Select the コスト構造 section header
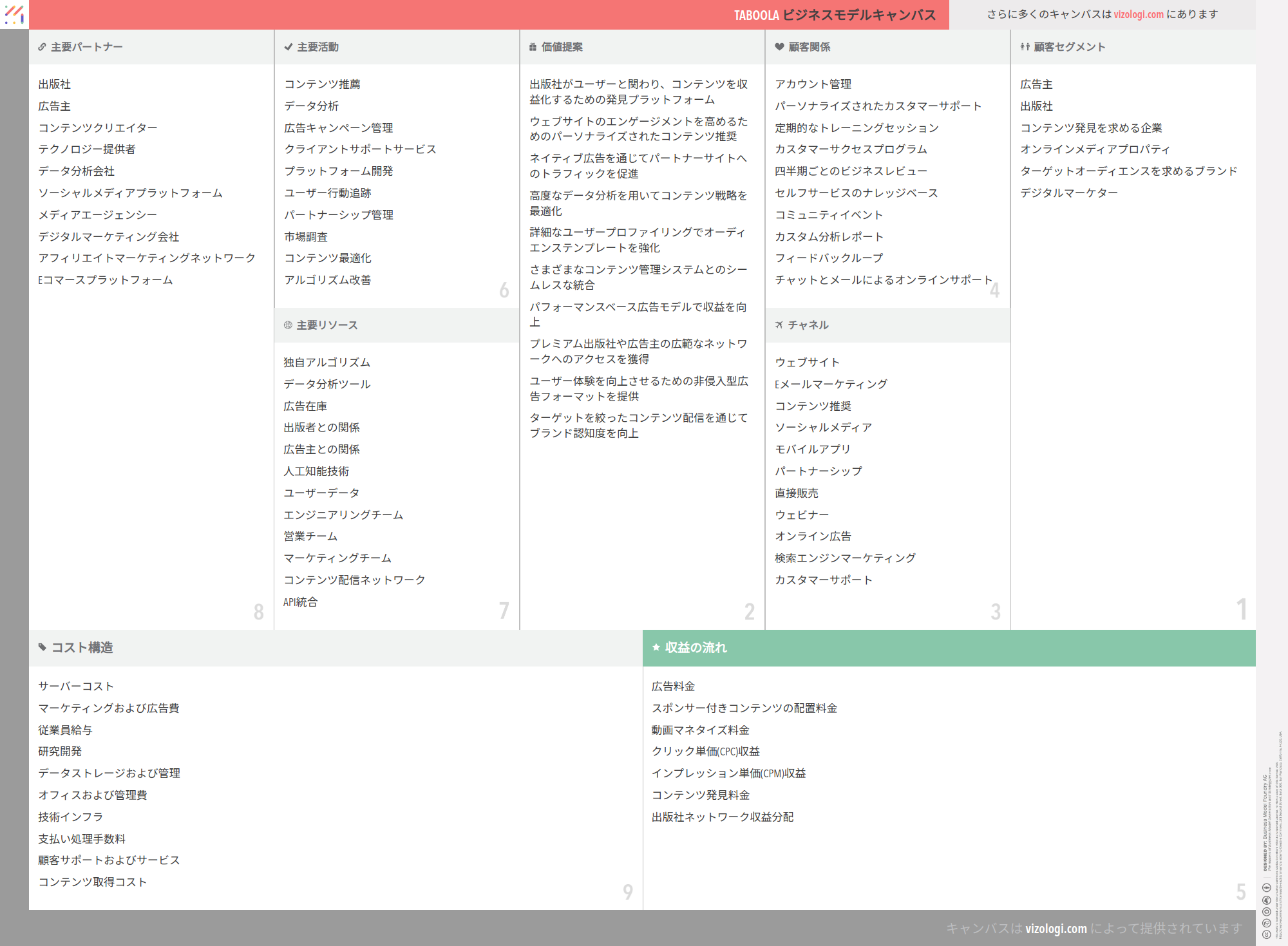The width and height of the screenshot is (1288, 946). 335,648
